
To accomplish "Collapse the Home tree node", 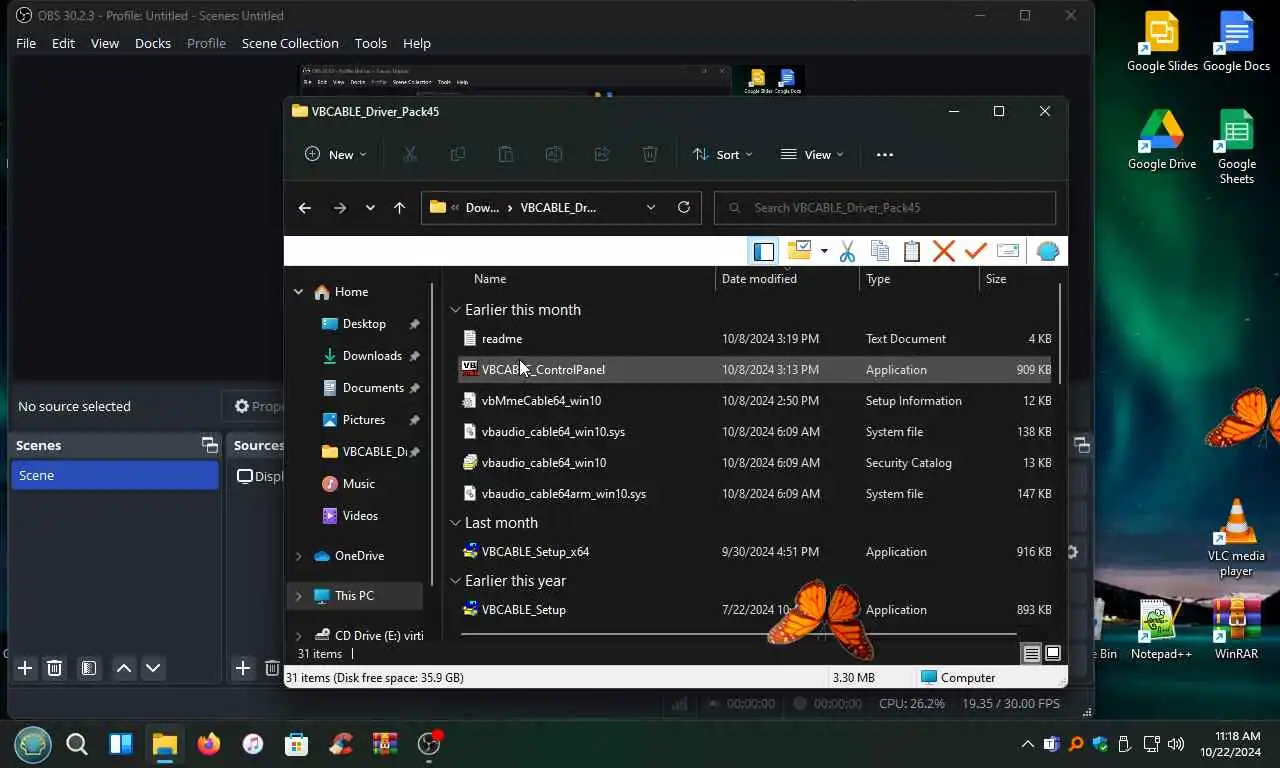I will [x=298, y=292].
